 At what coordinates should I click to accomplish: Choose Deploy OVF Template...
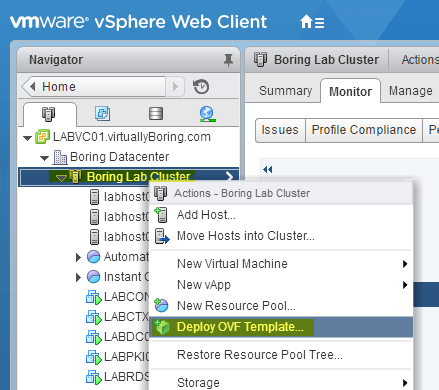(282, 327)
